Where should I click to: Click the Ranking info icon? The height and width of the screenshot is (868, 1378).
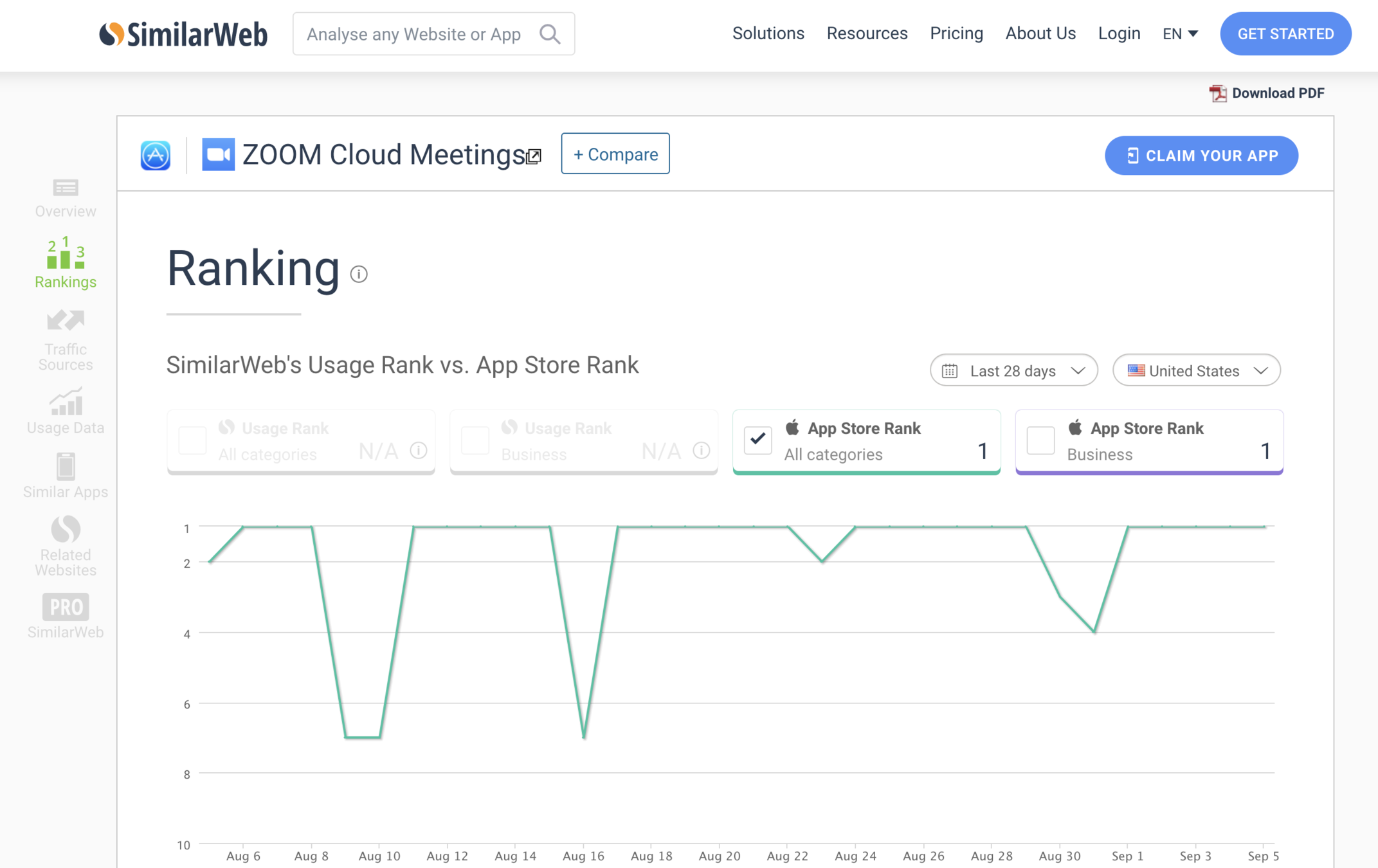pyautogui.click(x=359, y=275)
